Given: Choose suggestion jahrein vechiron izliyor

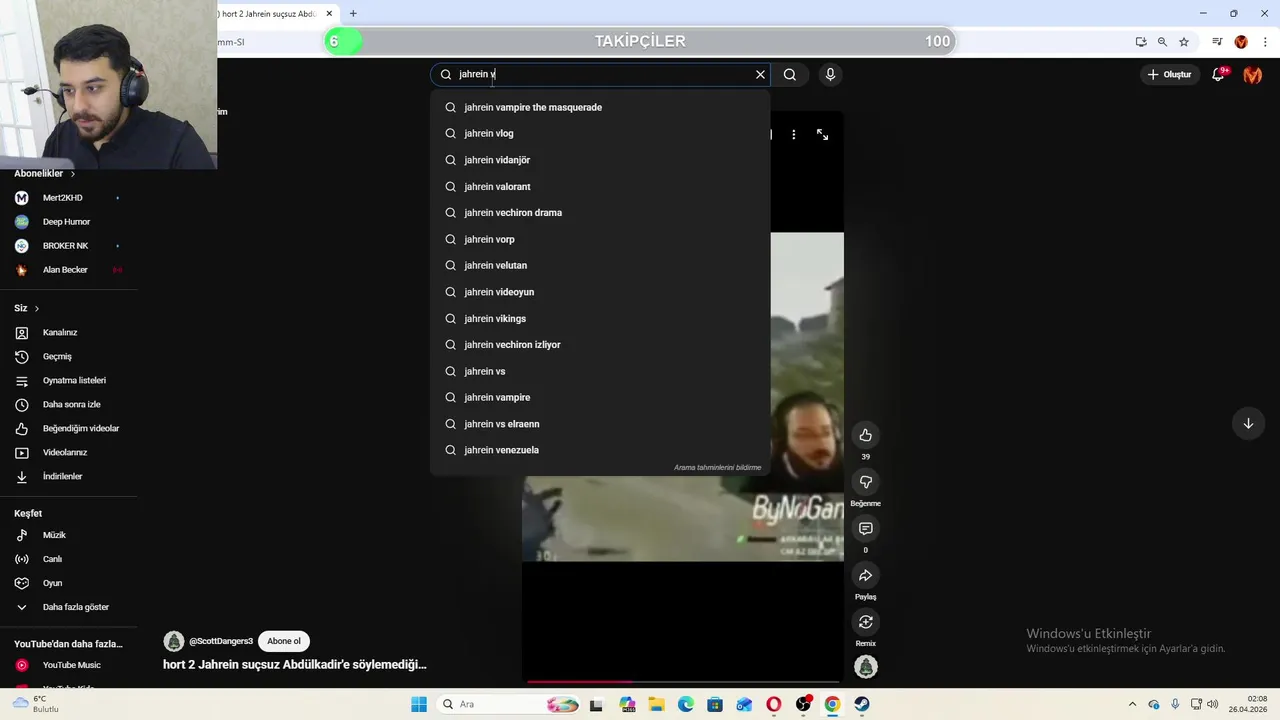Looking at the screenshot, I should (x=600, y=344).
